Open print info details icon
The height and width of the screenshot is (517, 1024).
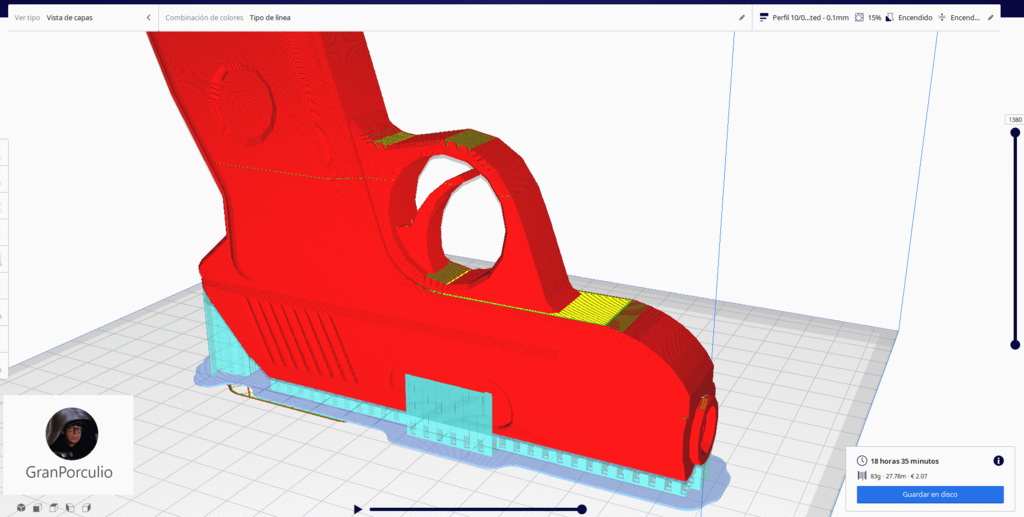998,461
